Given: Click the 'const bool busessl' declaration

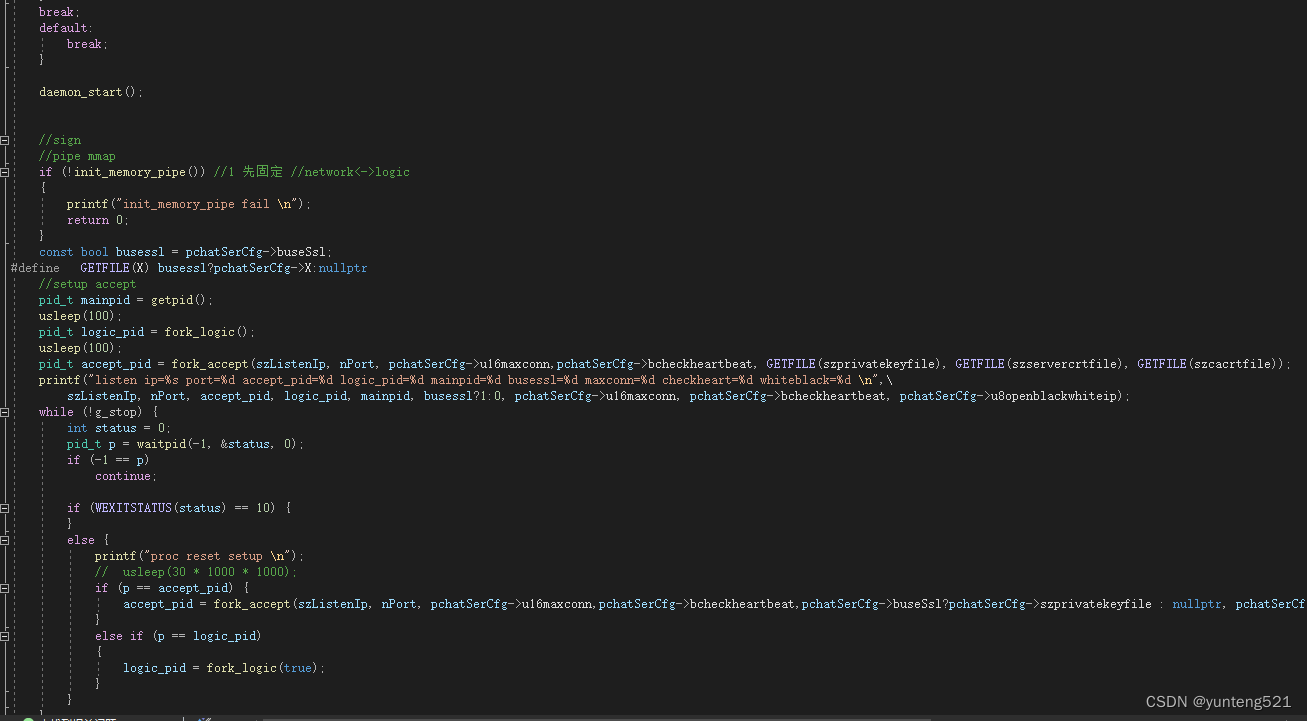Looking at the screenshot, I should click(186, 252).
